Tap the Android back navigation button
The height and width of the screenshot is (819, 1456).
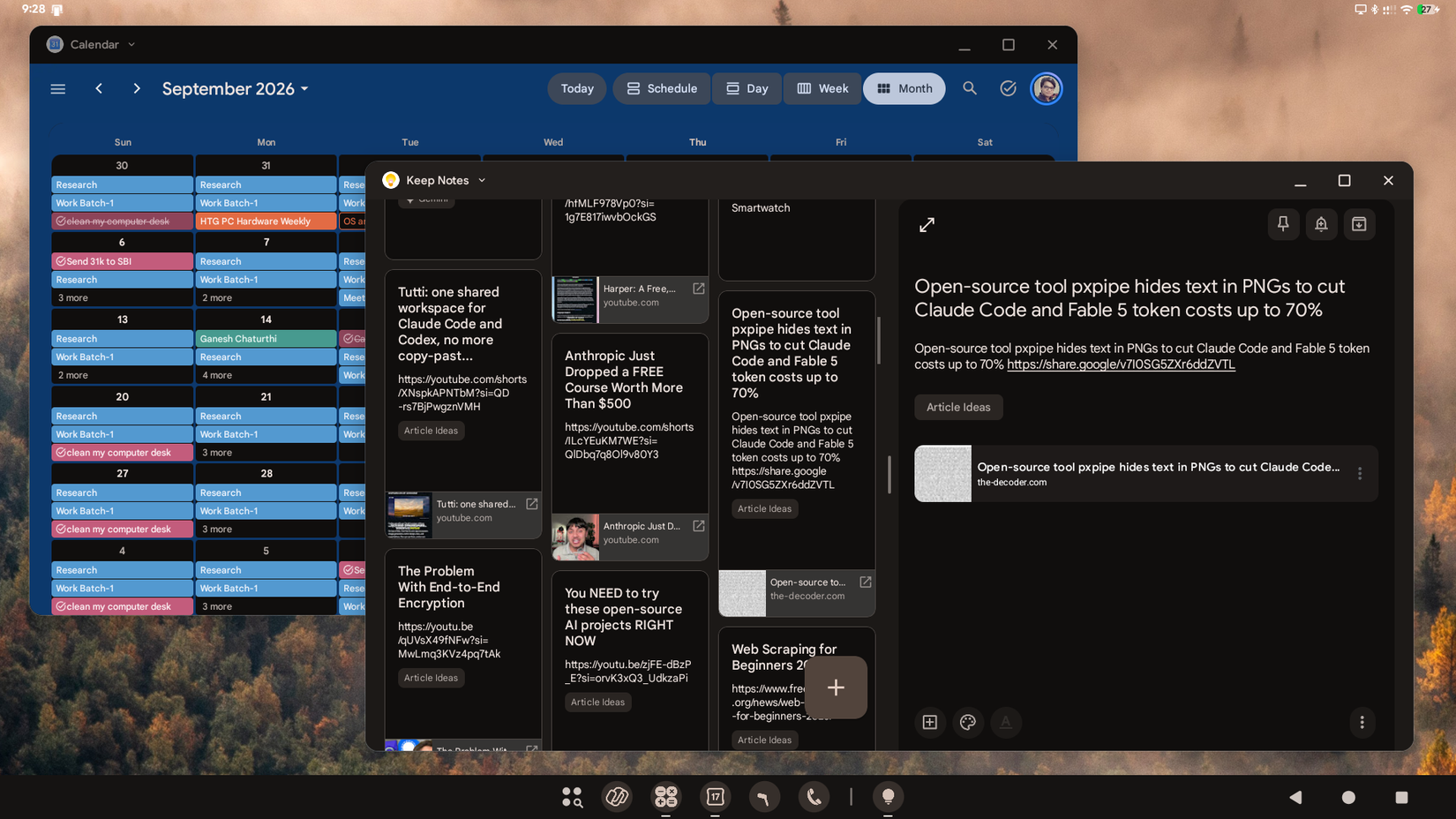[x=1295, y=797]
